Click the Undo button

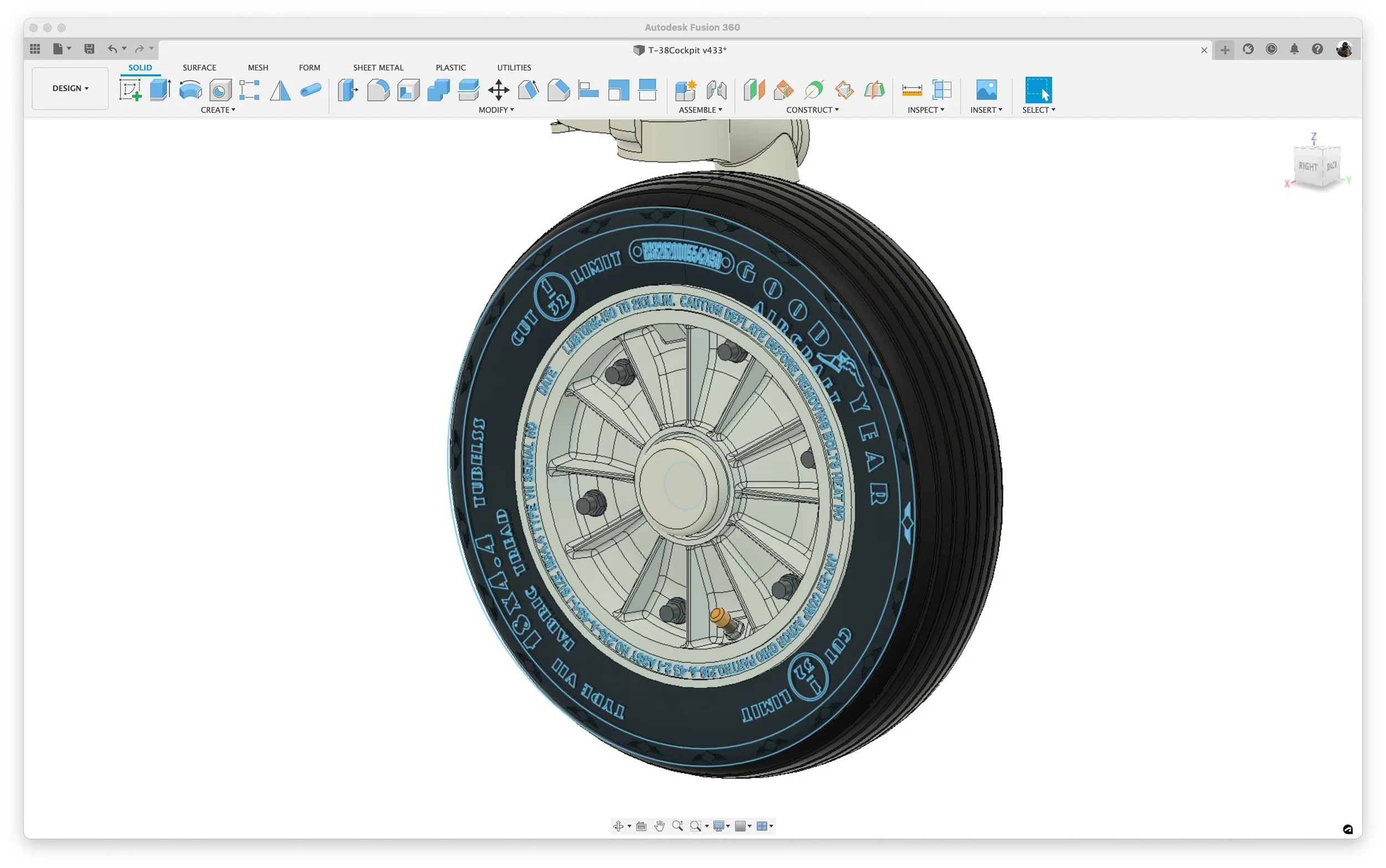tap(113, 49)
